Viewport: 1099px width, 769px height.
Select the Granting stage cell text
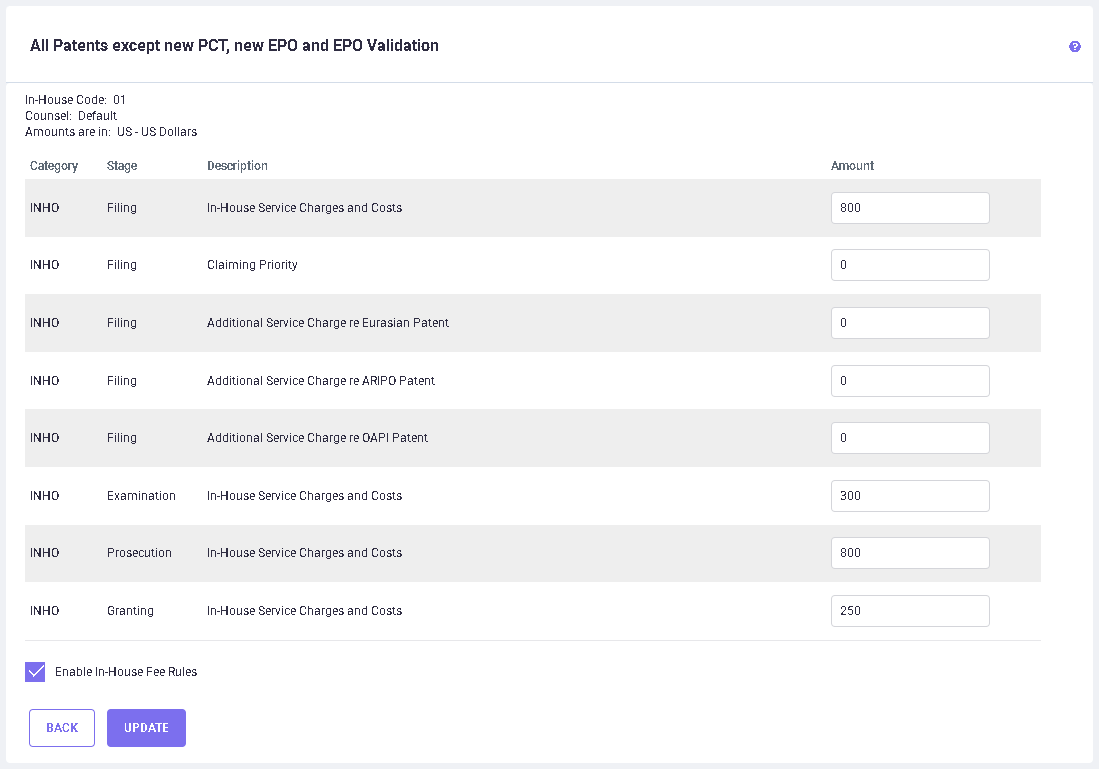(130, 611)
